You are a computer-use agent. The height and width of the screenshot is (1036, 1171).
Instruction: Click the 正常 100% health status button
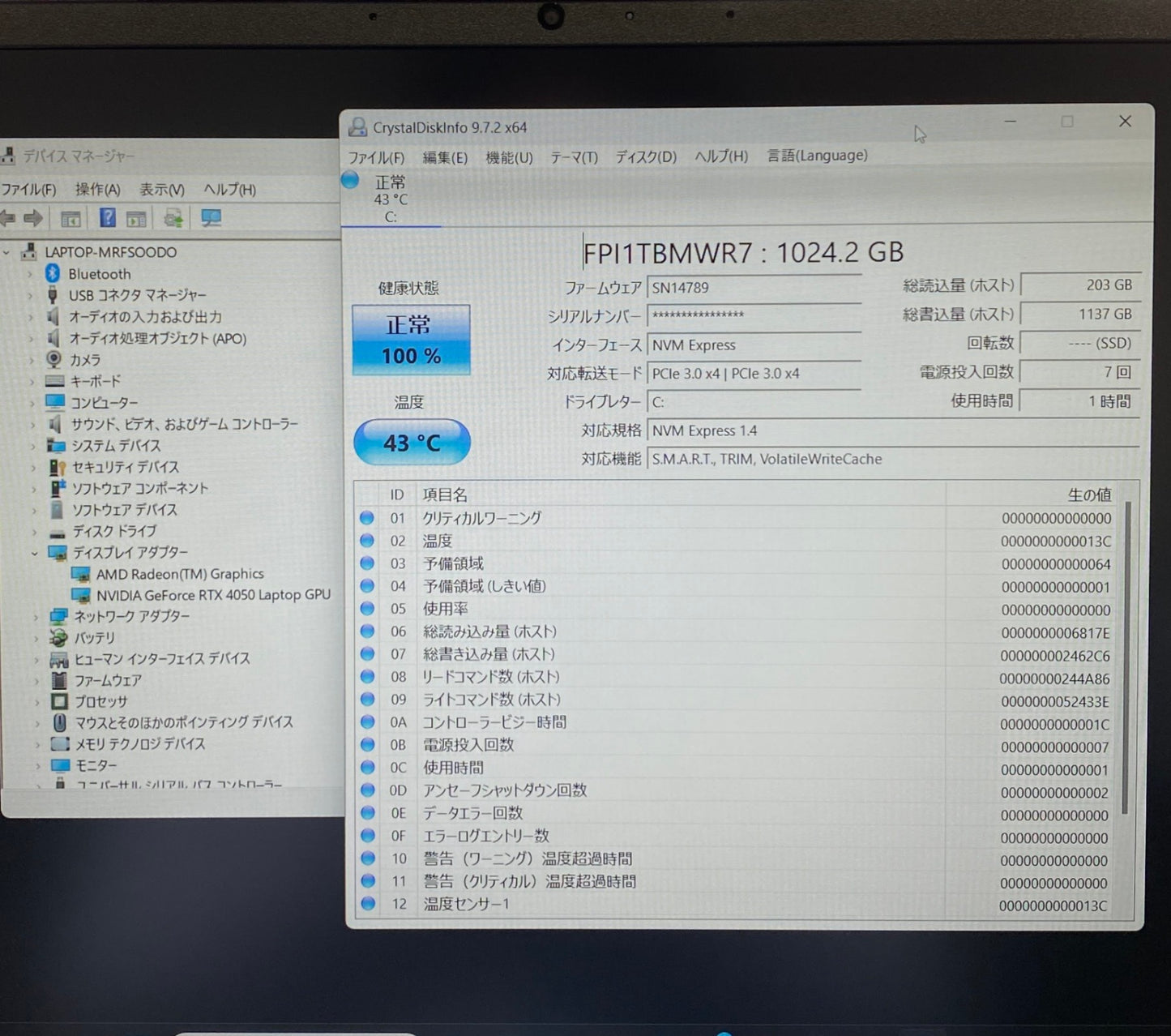tap(410, 339)
